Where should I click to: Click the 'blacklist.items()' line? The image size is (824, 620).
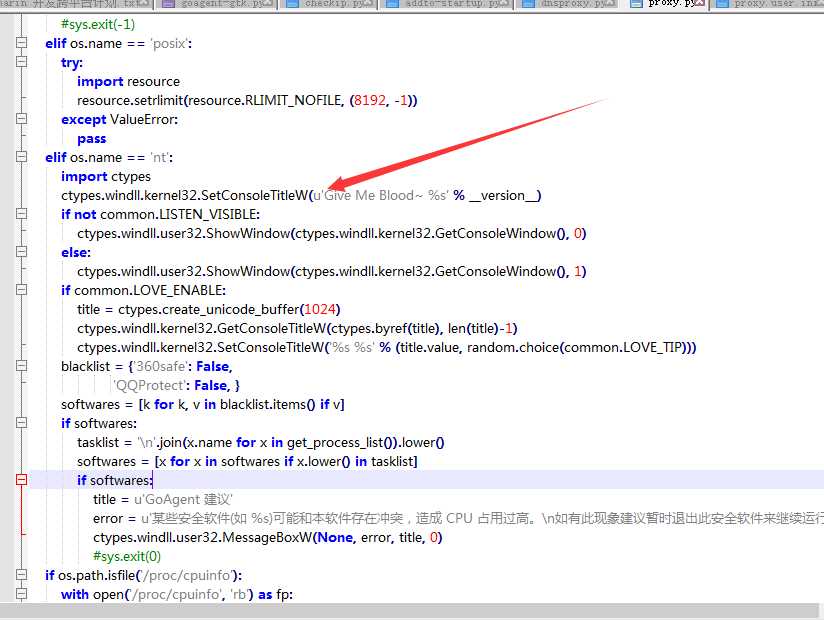tap(203, 404)
